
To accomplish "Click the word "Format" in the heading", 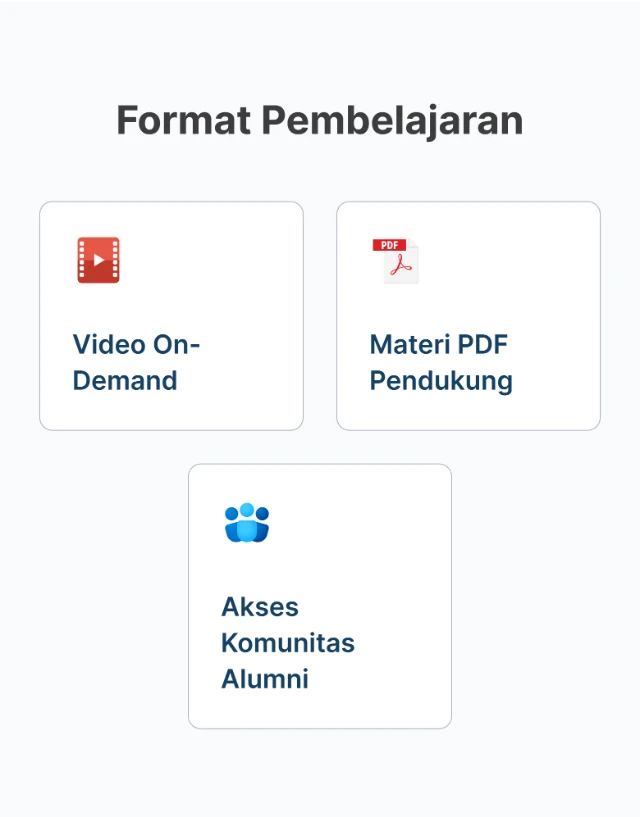I will (184, 121).
